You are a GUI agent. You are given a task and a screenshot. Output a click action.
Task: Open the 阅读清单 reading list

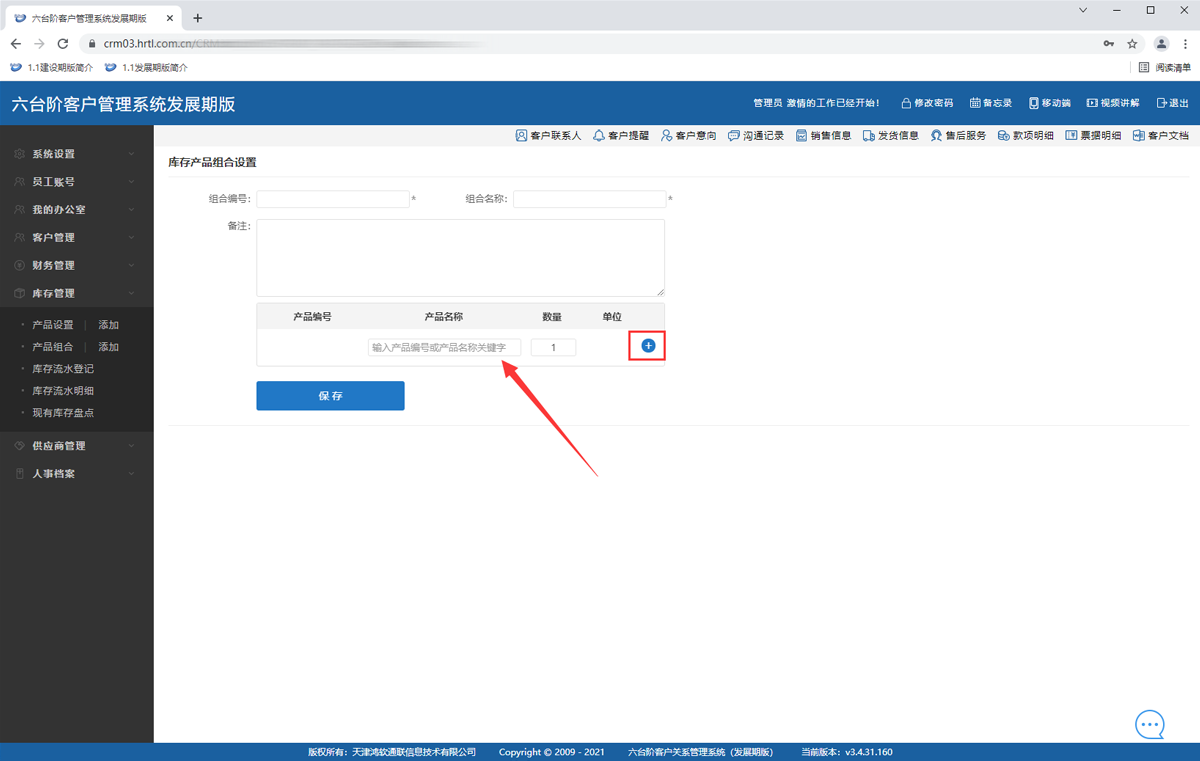coord(1165,68)
